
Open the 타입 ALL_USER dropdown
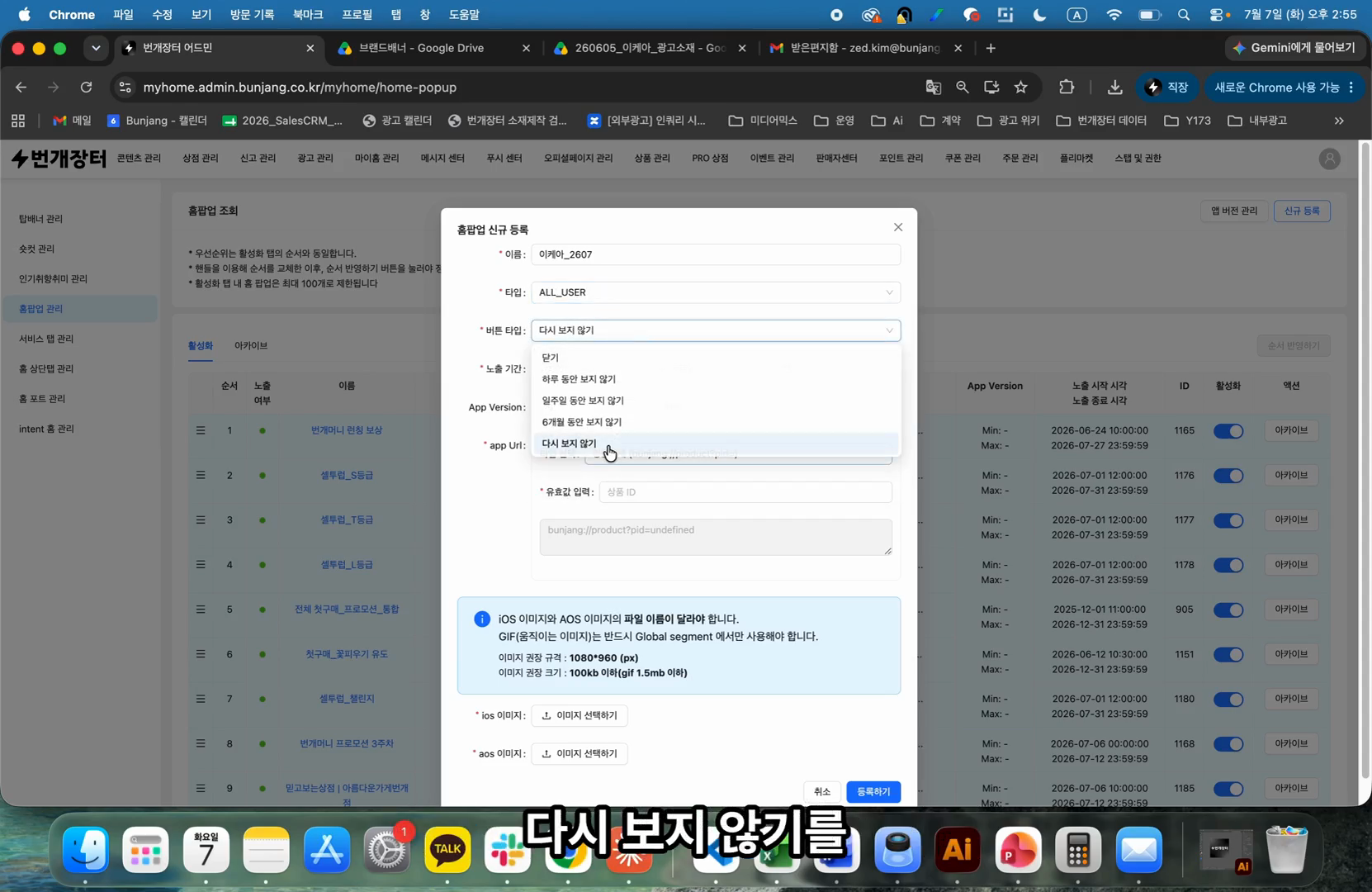[716, 292]
